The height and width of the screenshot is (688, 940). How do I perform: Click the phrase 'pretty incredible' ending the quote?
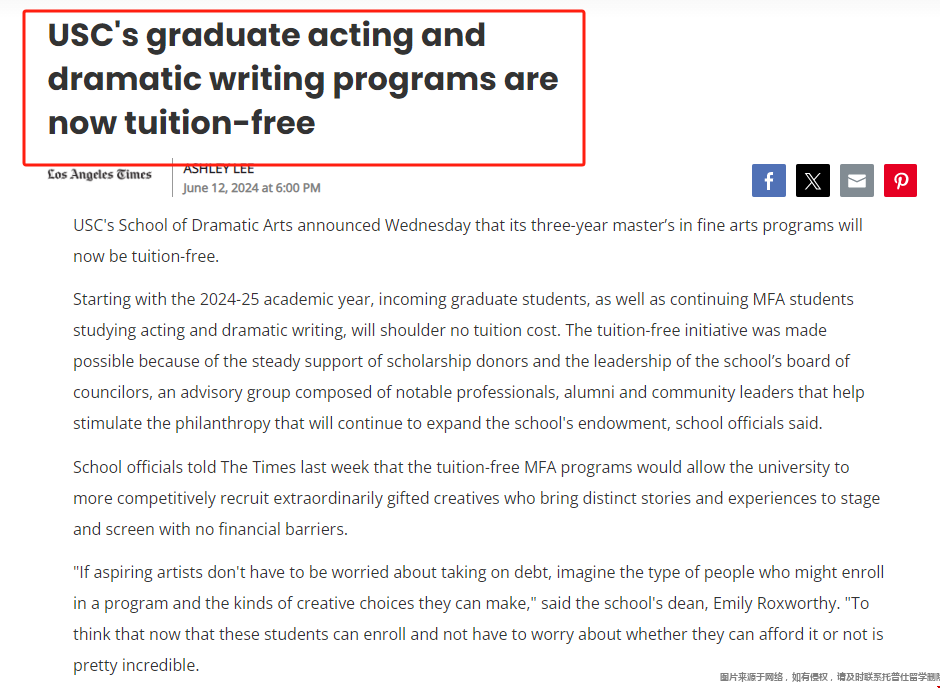pyautogui.click(x=135, y=665)
